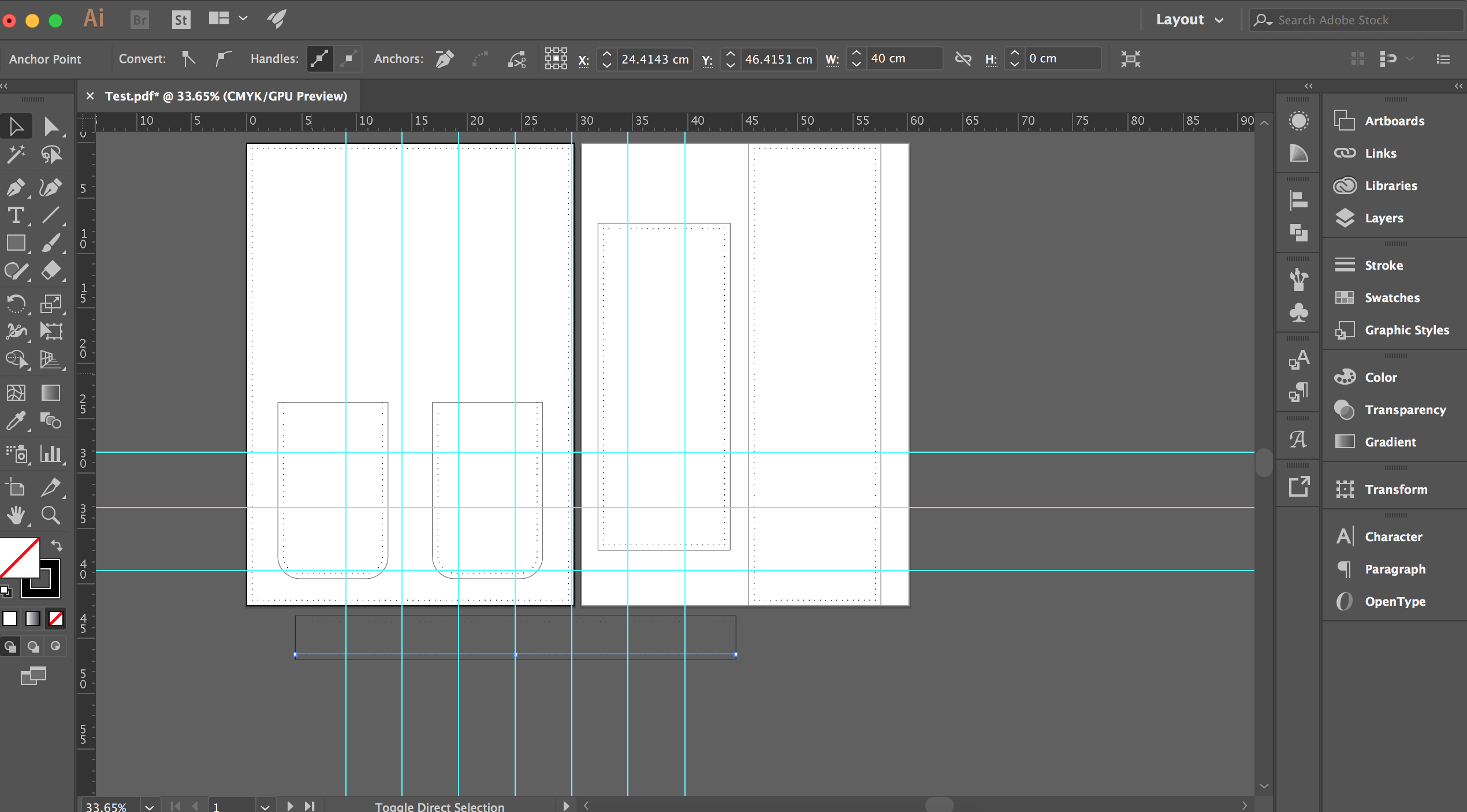Enable hiding handles for multiple selected anchors
The width and height of the screenshot is (1467, 812).
click(x=348, y=58)
